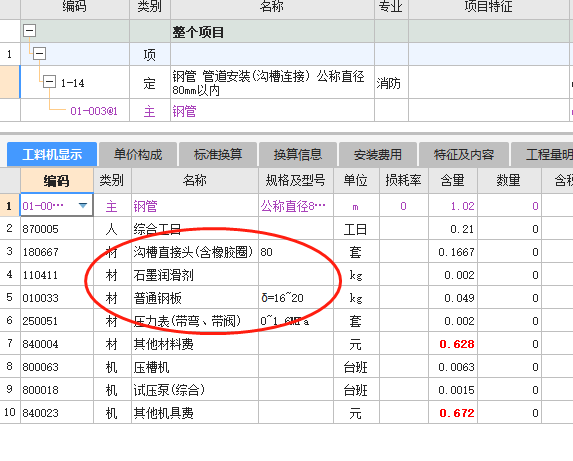Open the 01-00 code dropdown arrow
This screenshot has height=461, width=573.
click(x=83, y=206)
